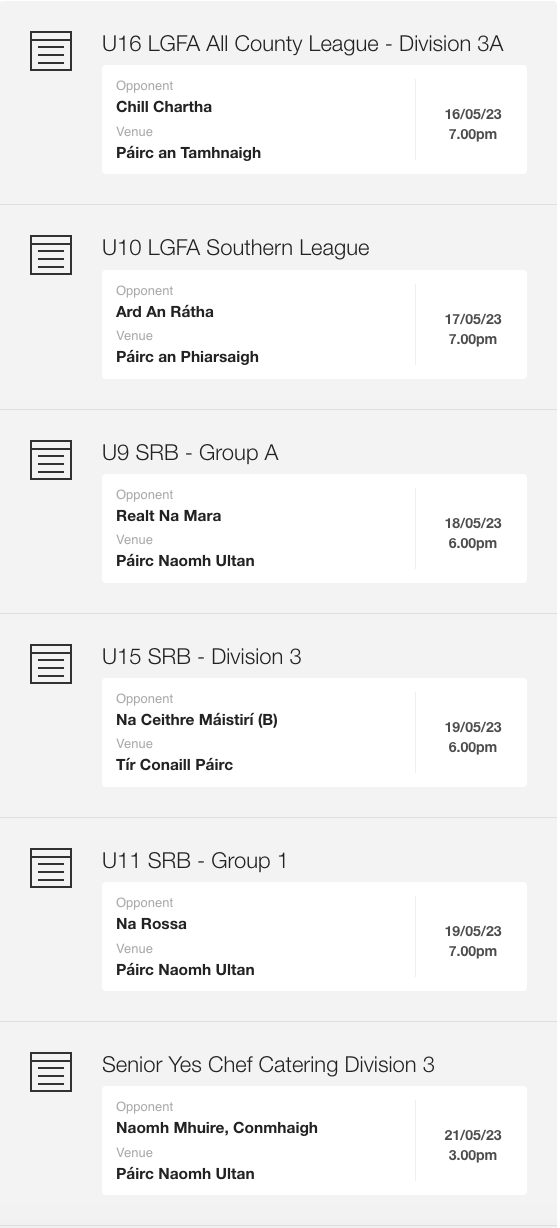Click the Naomh Mhuire, Conmhaigh opponent
Image resolution: width=560 pixels, height=1228 pixels.
coord(217,1128)
